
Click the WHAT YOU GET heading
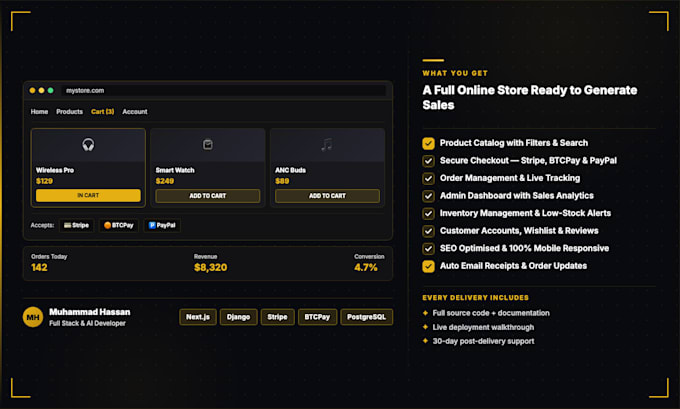point(455,73)
